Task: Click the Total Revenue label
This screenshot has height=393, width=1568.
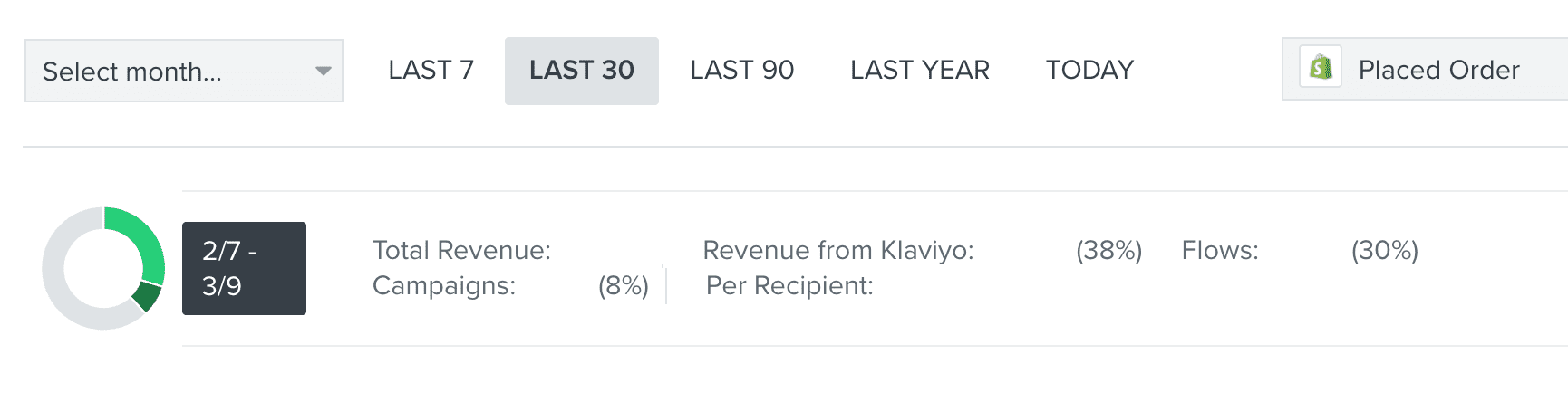Action: pos(461,250)
